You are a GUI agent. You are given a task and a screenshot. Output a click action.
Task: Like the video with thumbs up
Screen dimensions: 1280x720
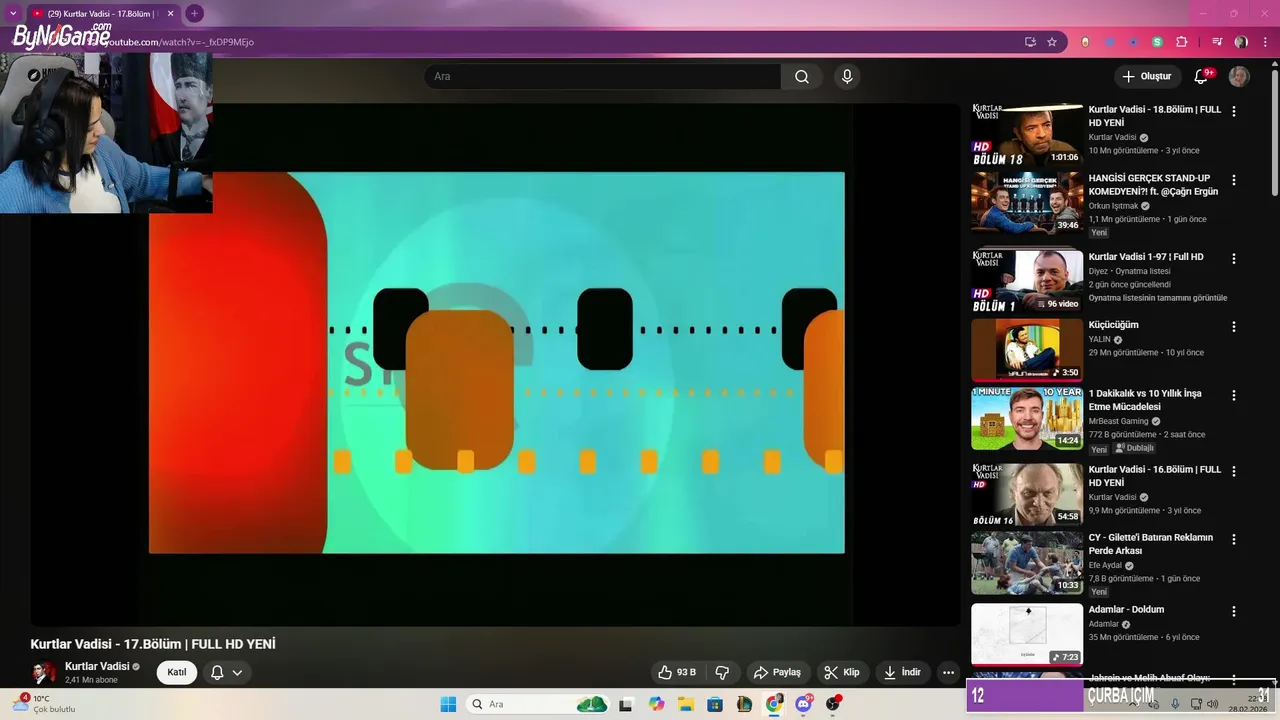[x=676, y=672]
